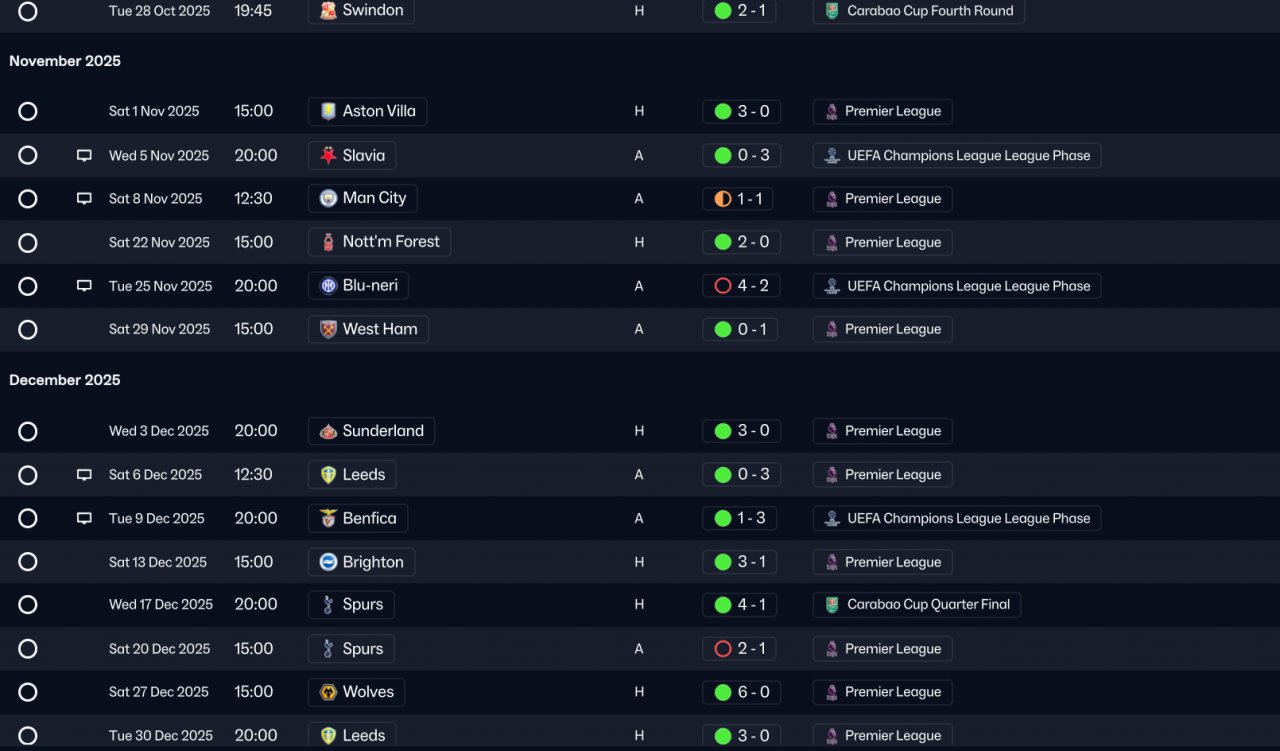This screenshot has height=751, width=1280.
Task: Select the radio circle for Nott'm Forest match
Action: pos(28,242)
